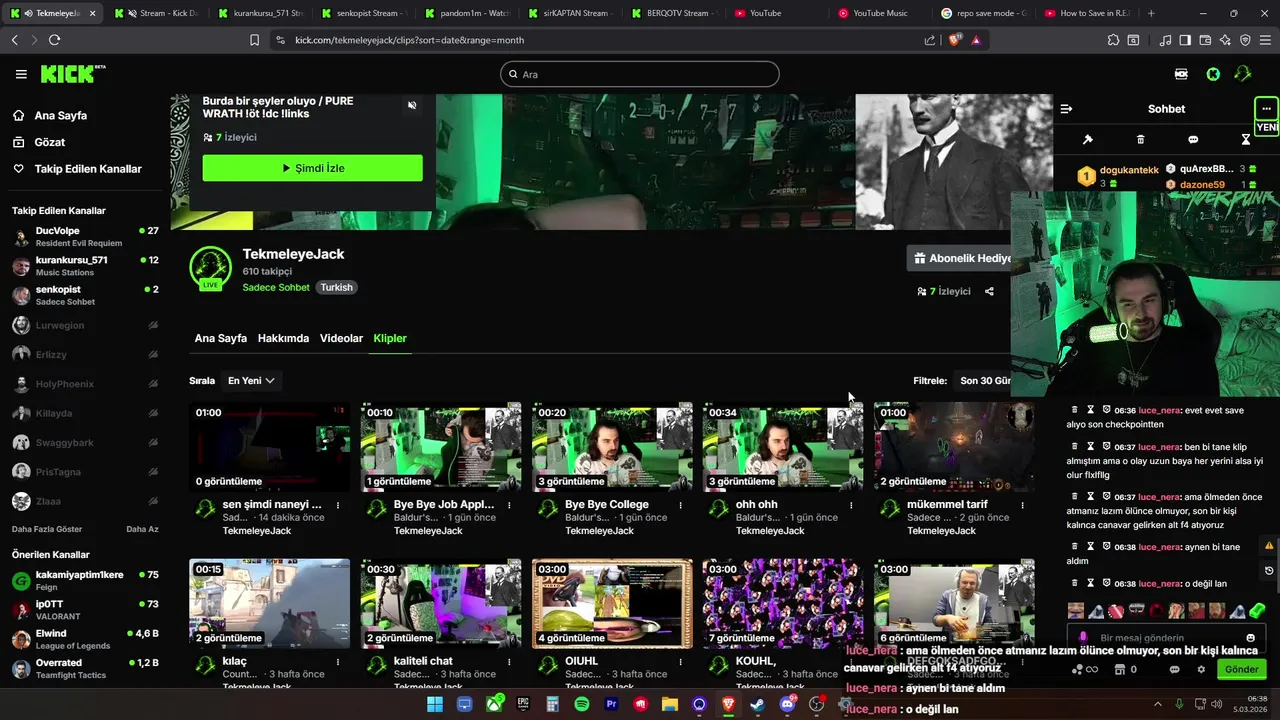Click Daha Az in the sidebar
This screenshot has width=1280, height=720.
(142, 529)
